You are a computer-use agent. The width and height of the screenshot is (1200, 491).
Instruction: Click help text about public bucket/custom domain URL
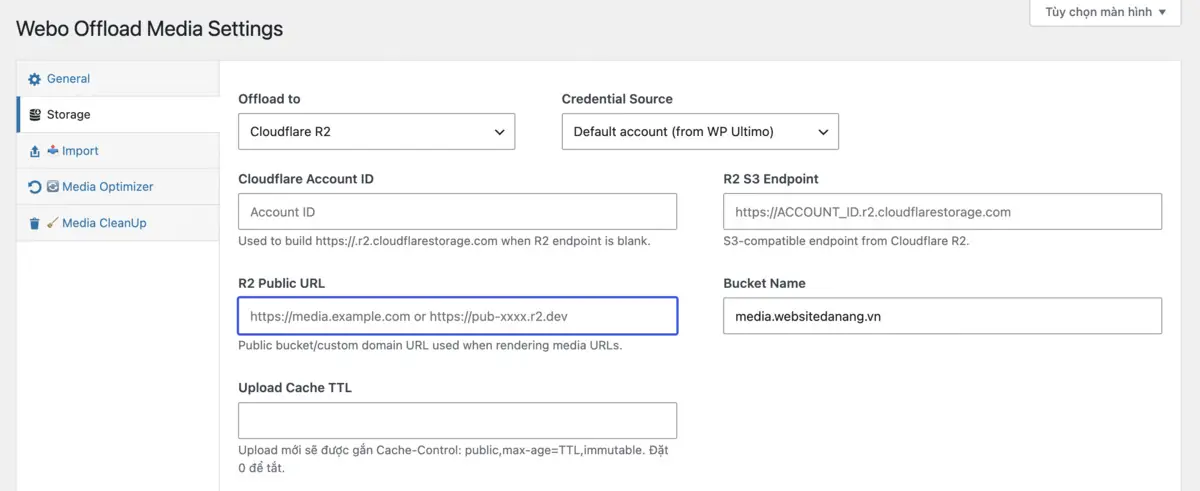(x=430, y=346)
